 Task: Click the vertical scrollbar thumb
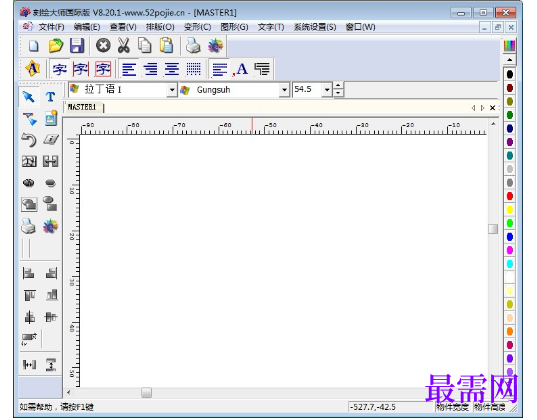[493, 229]
